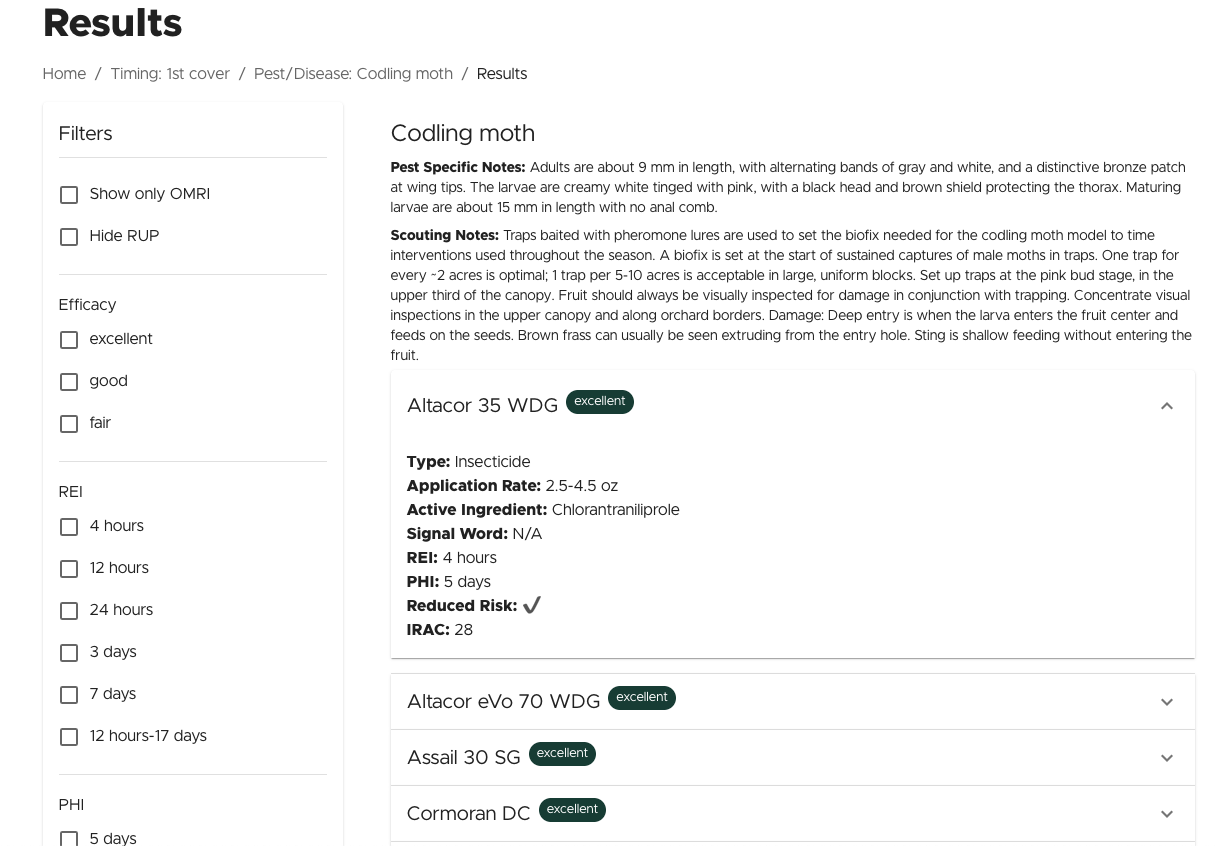1216x846 pixels.
Task: Check the excellent efficacy filter
Action: point(69,340)
